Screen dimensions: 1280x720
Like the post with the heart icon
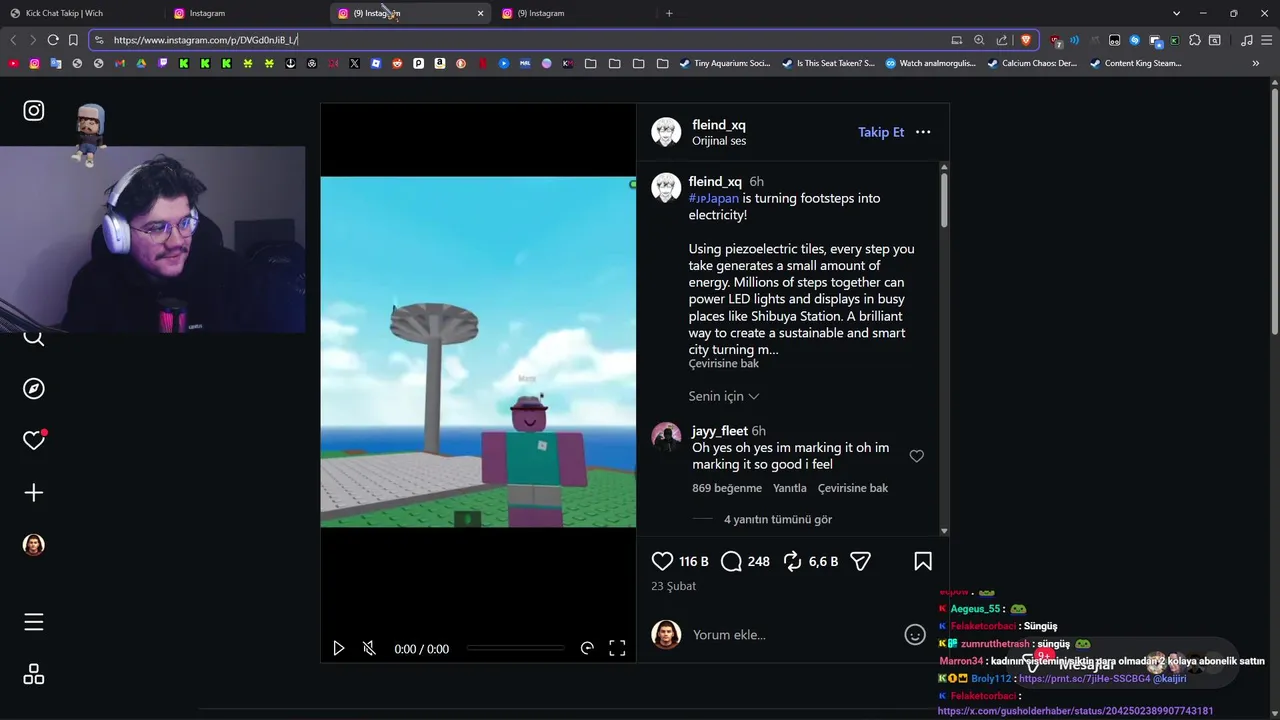tap(662, 562)
